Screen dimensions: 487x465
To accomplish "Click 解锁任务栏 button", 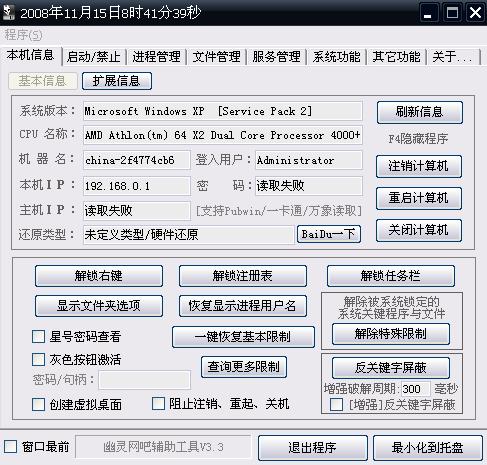I will (x=391, y=276).
